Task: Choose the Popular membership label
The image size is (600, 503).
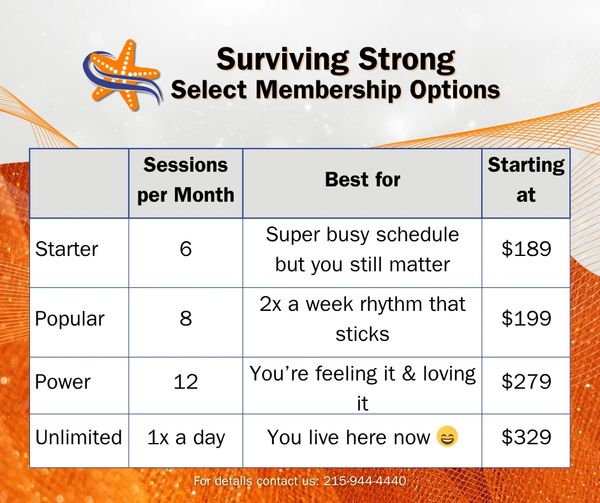Action: pyautogui.click(x=69, y=319)
